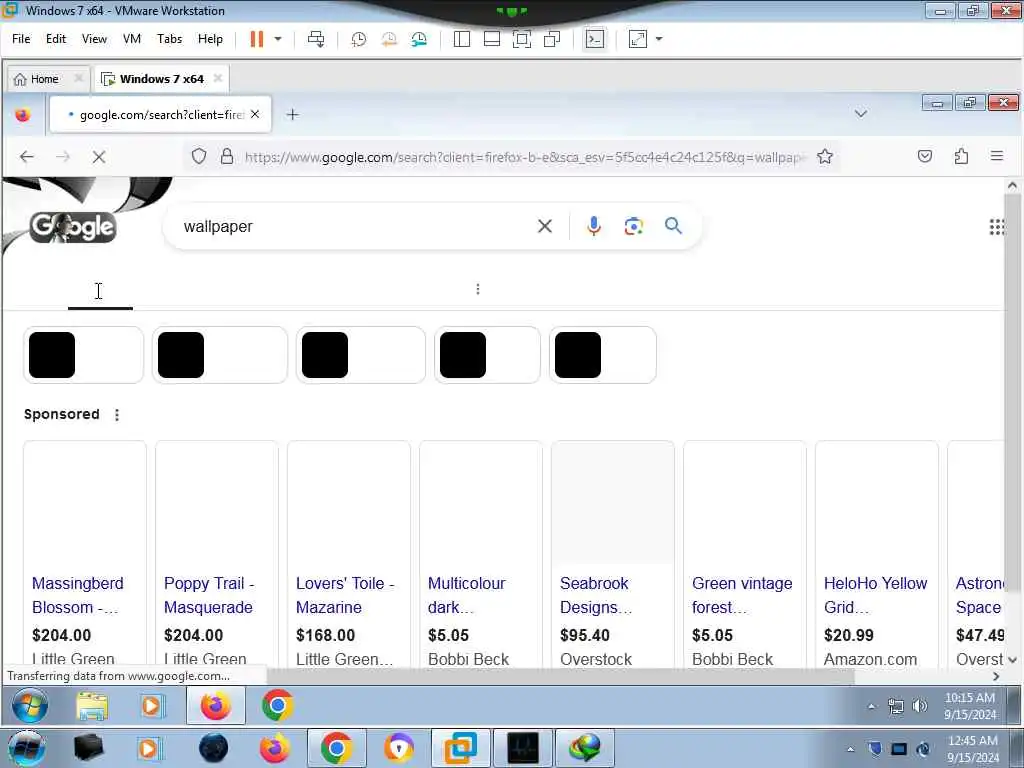The height and width of the screenshot is (768, 1024).
Task: Search by image with Google Lens
Action: [x=633, y=226]
